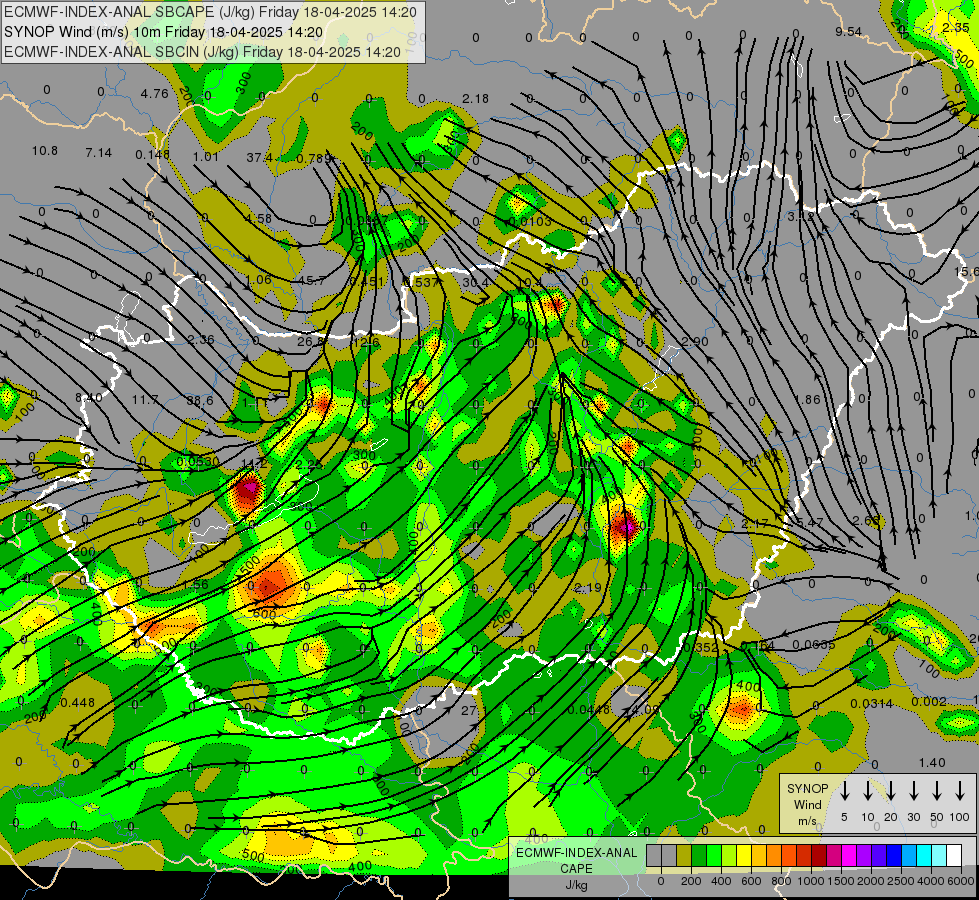The height and width of the screenshot is (900, 979).
Task: Click the map value "2.90"
Action: click(x=695, y=341)
